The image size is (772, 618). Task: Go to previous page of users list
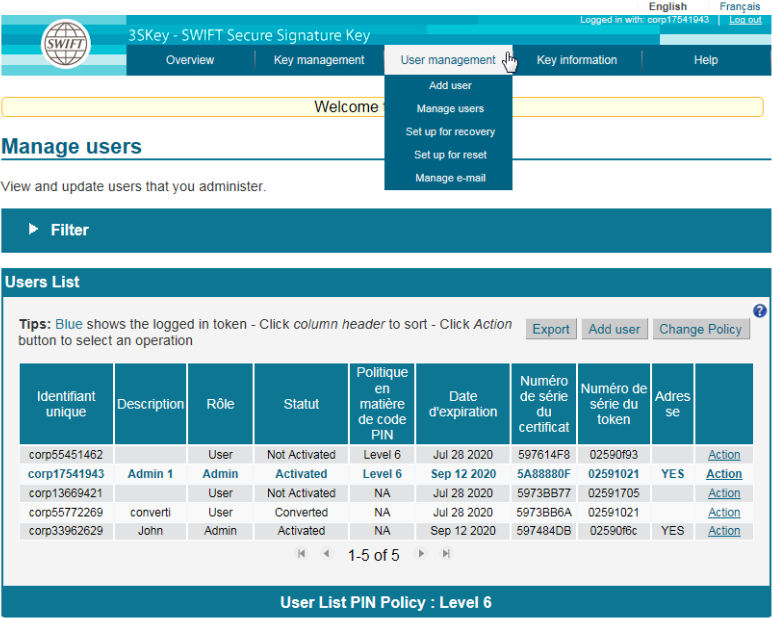click(x=326, y=553)
